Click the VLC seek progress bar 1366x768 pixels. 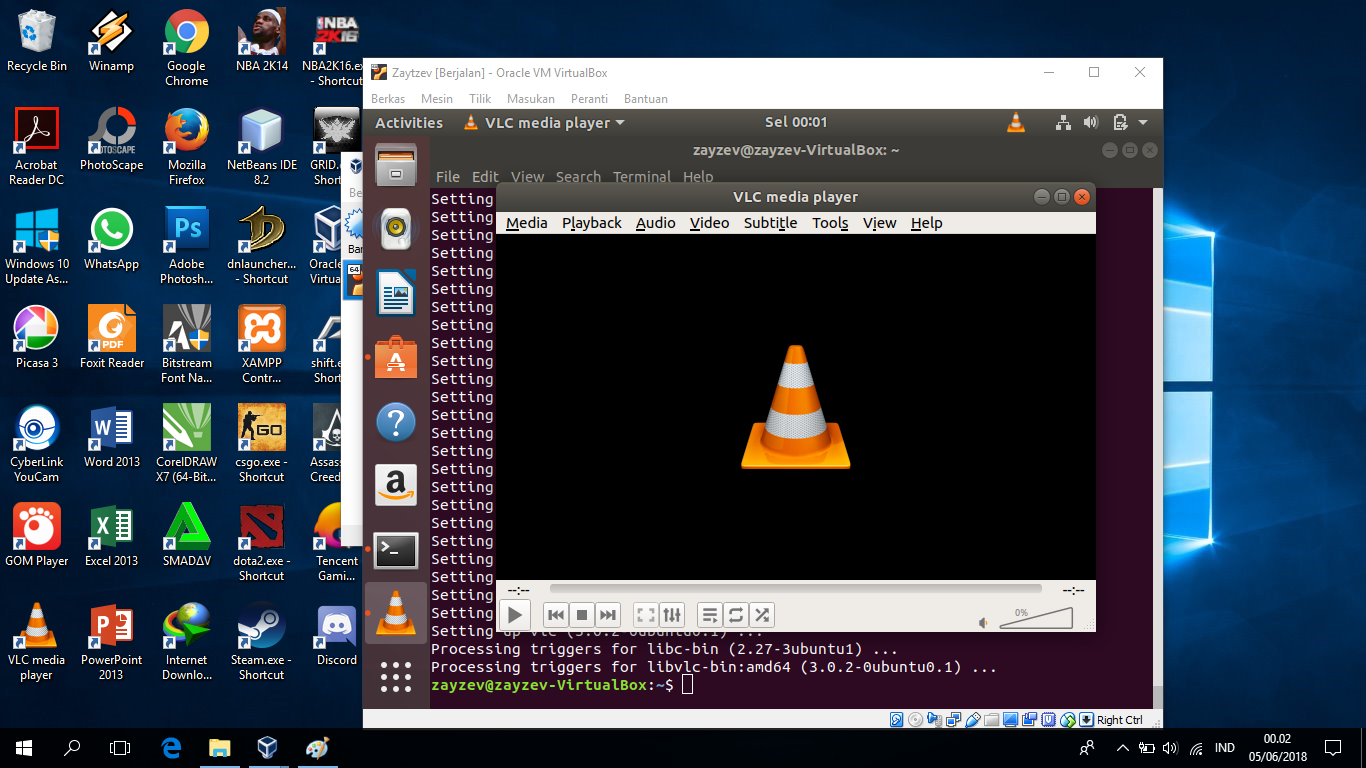coord(795,590)
